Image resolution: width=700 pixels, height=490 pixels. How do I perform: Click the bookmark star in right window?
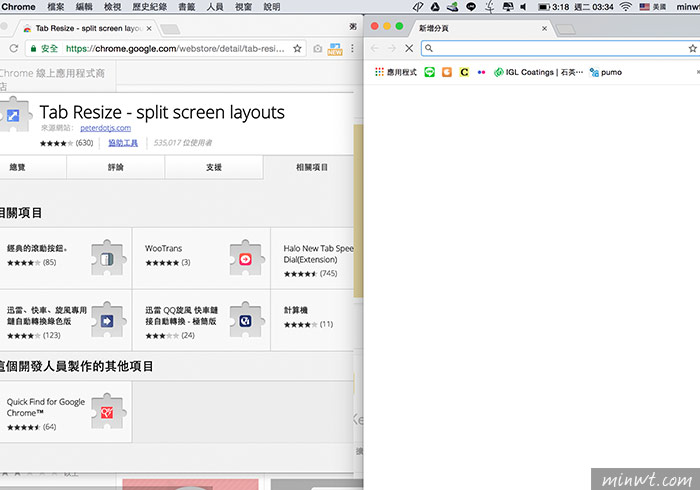coord(692,48)
